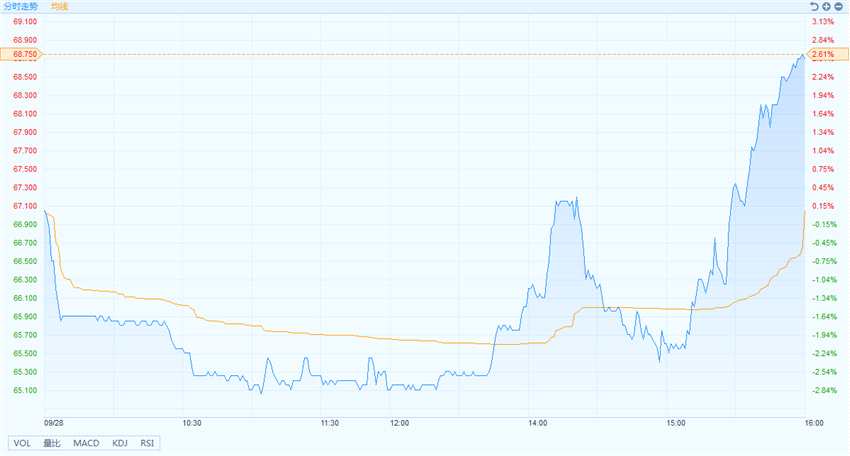Click the -2.84% percent axis label
Image resolution: width=850 pixels, height=456 pixels.
[824, 390]
